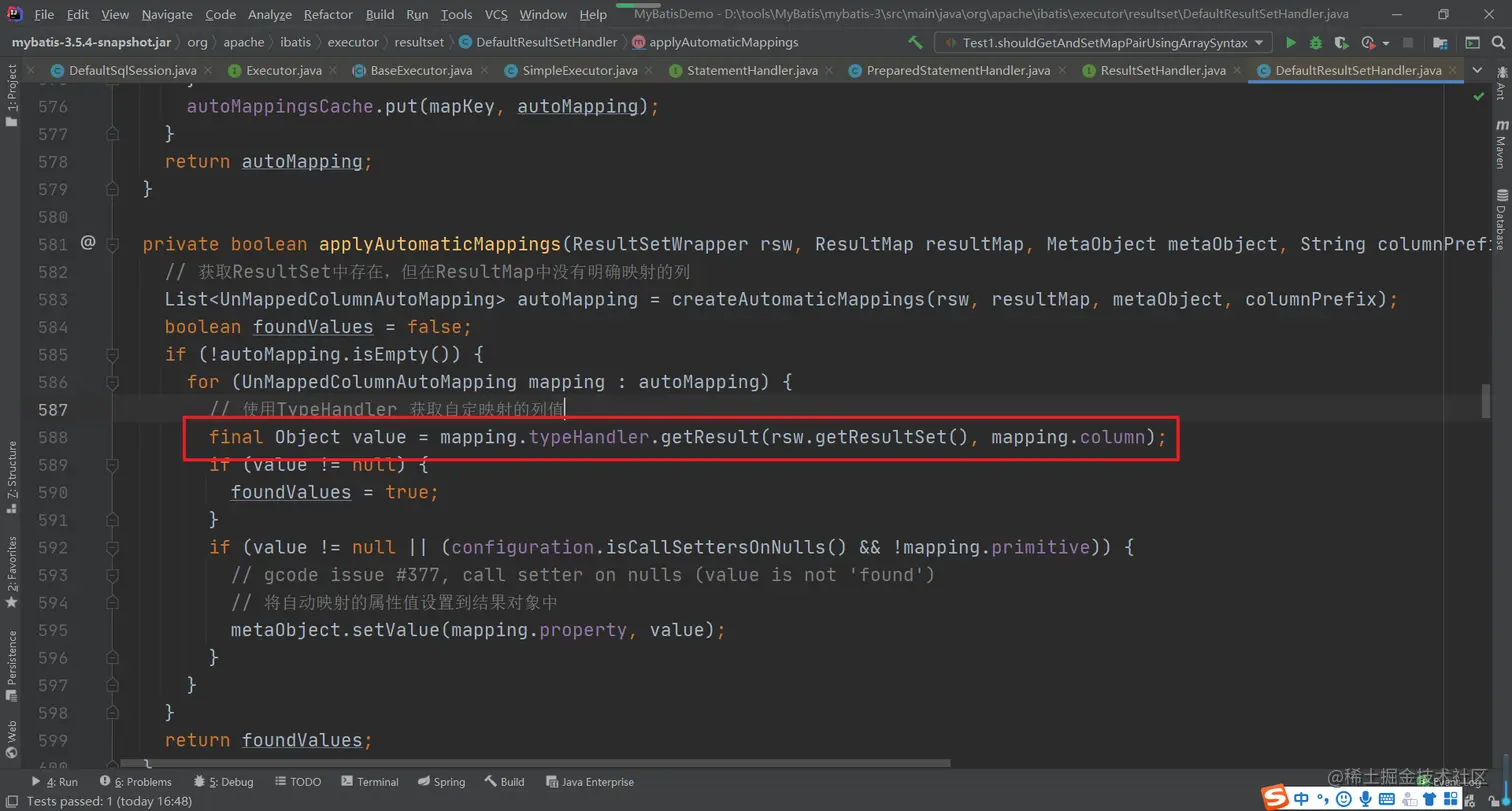Image resolution: width=1512 pixels, height=811 pixels.
Task: Open the Analyze menu
Action: click(269, 15)
